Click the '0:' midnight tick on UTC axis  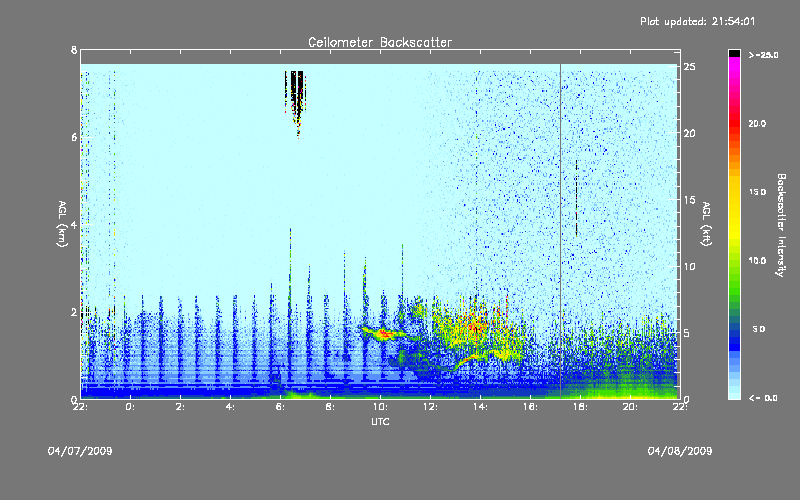131,407
